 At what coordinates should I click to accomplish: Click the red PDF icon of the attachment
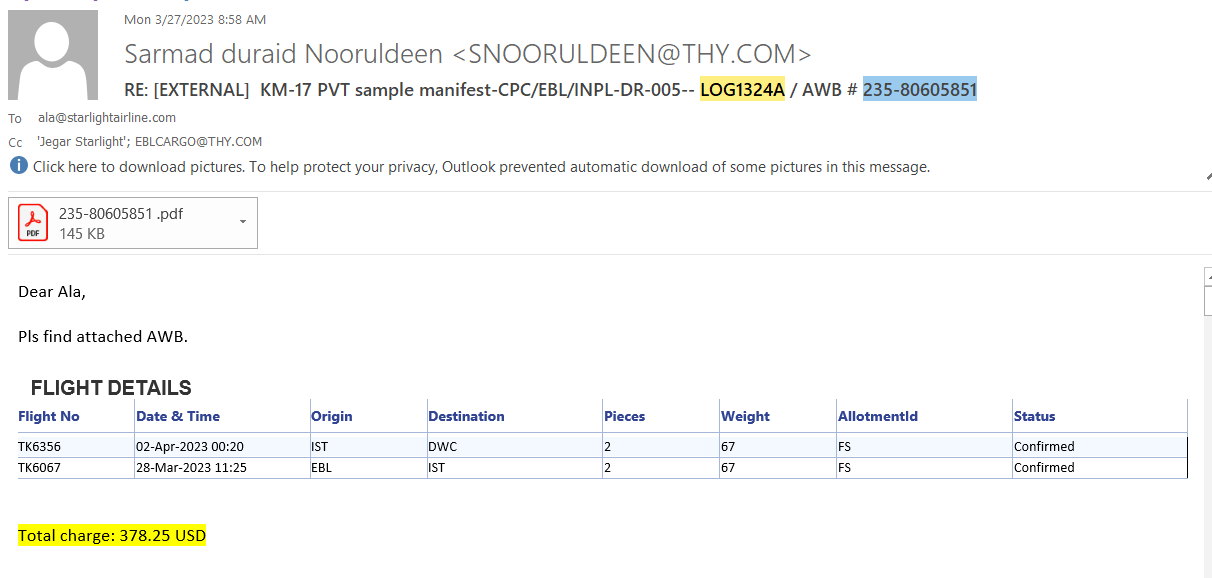[33, 222]
